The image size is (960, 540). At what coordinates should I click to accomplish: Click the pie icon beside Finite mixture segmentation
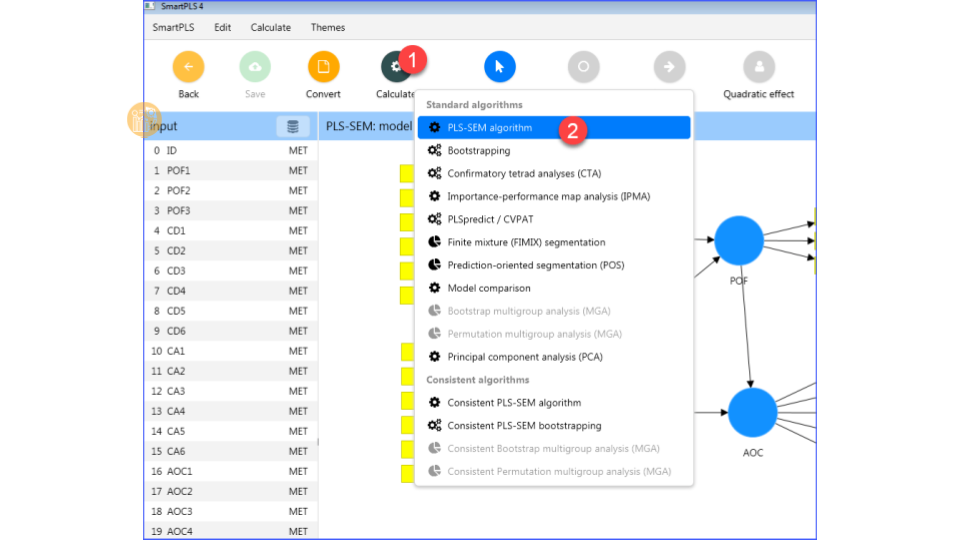(434, 242)
